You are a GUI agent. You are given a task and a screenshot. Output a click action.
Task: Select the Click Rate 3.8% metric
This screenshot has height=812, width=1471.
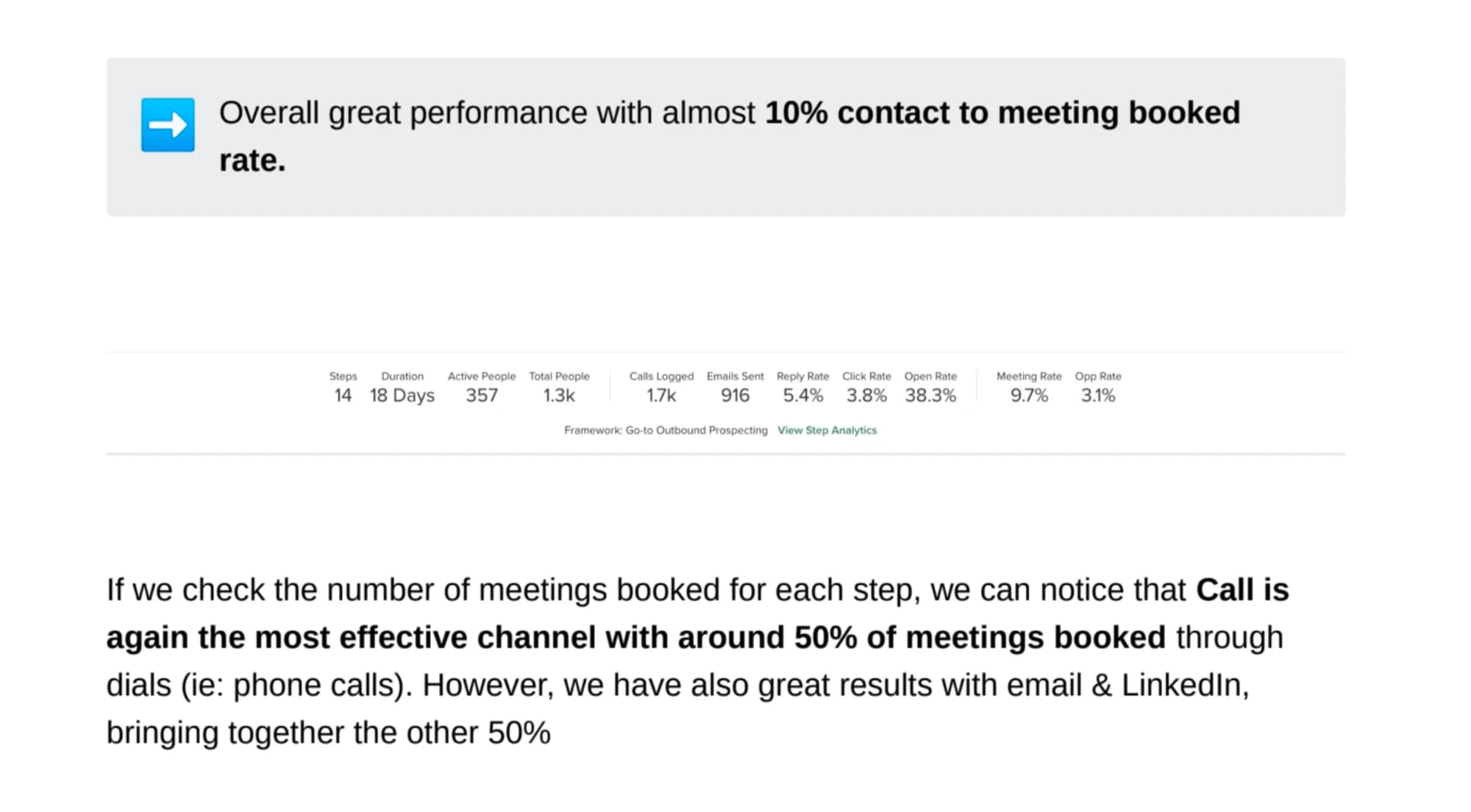[x=866, y=387]
